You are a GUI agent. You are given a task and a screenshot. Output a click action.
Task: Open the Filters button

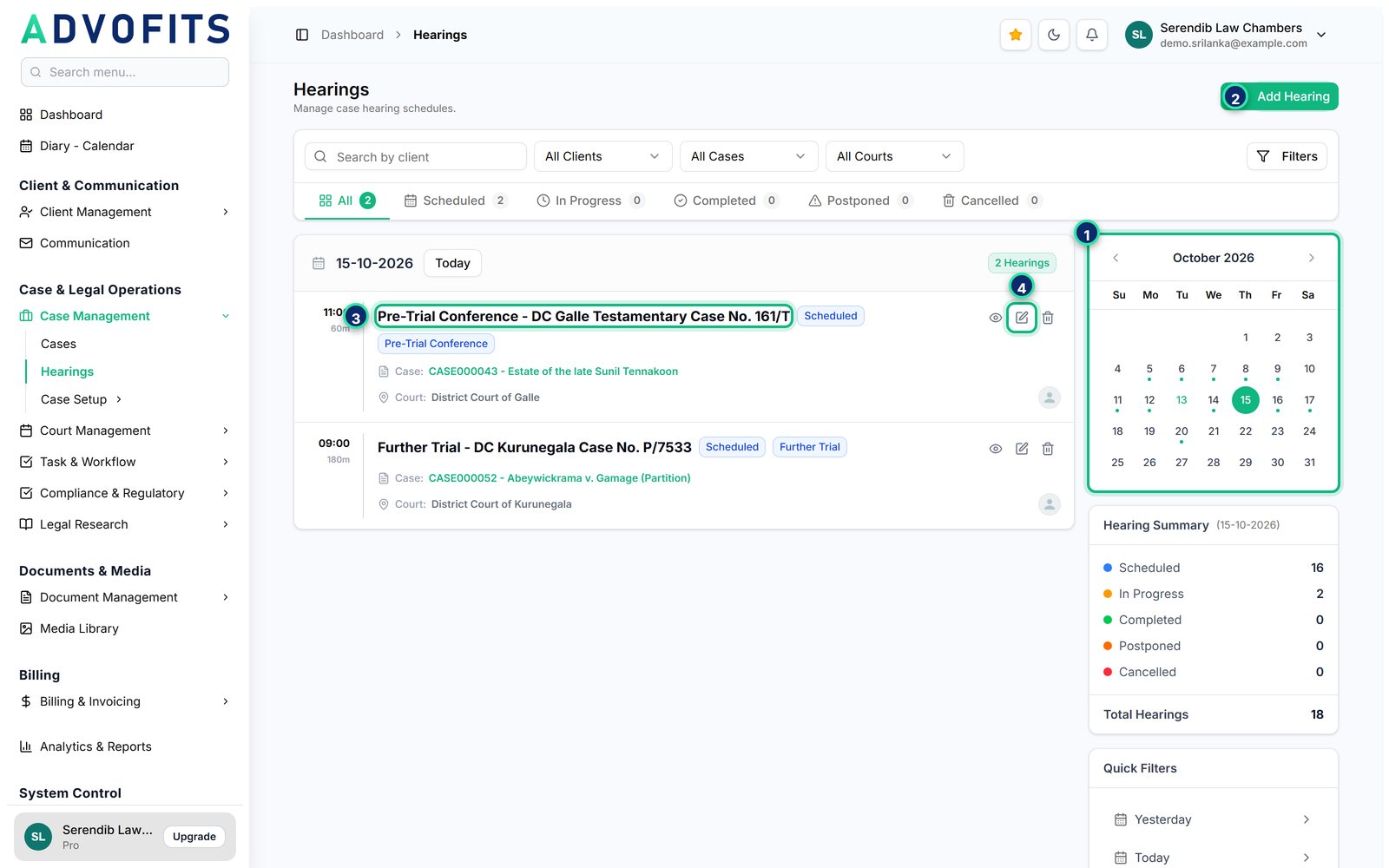click(1287, 156)
